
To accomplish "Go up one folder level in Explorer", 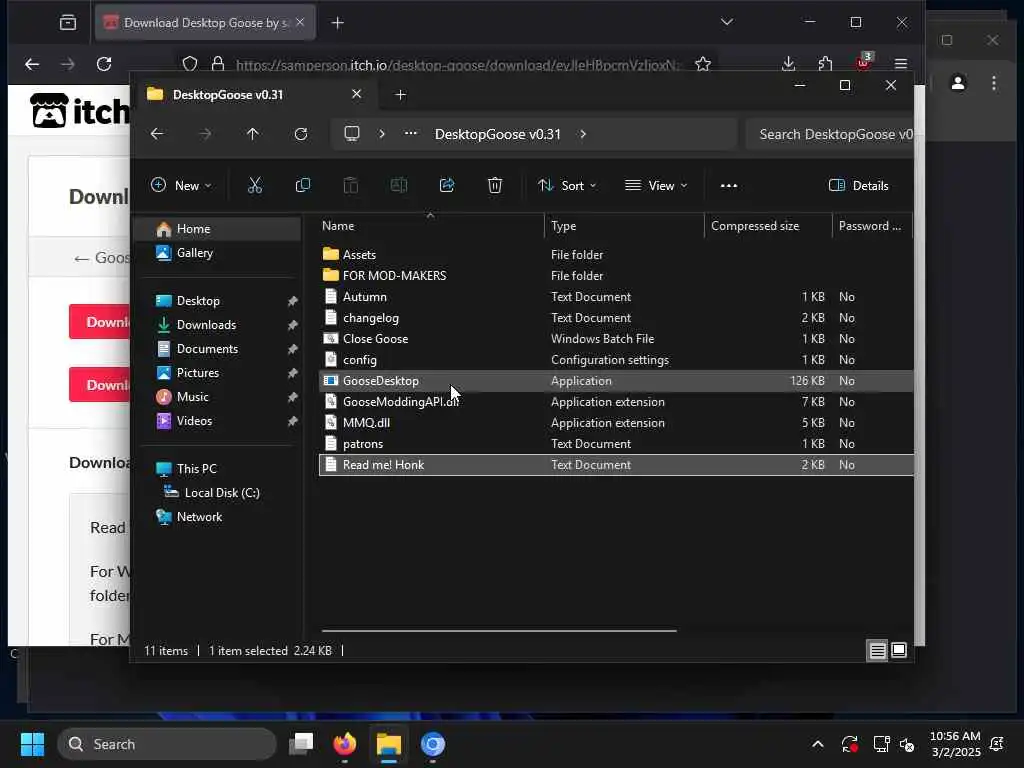I will pos(253,134).
